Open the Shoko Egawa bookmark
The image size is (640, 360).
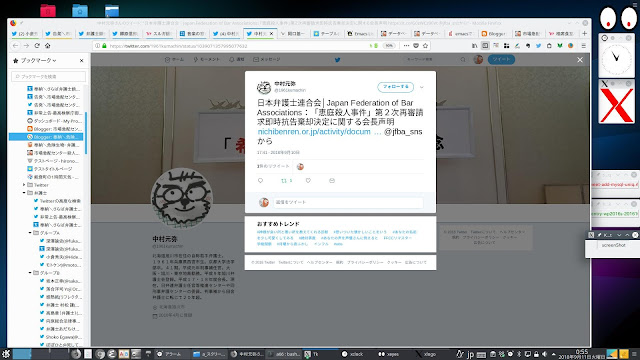click(x=60, y=337)
